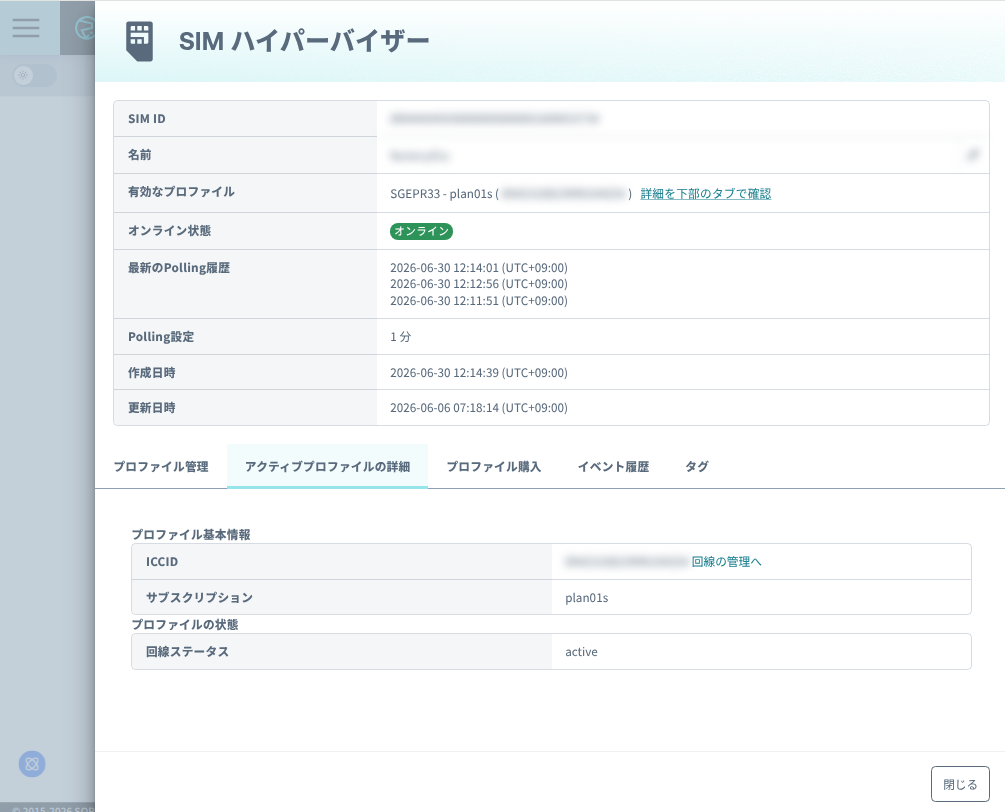
Task: Click the polling entry 2026-06-30 12:11:51
Action: click(479, 301)
